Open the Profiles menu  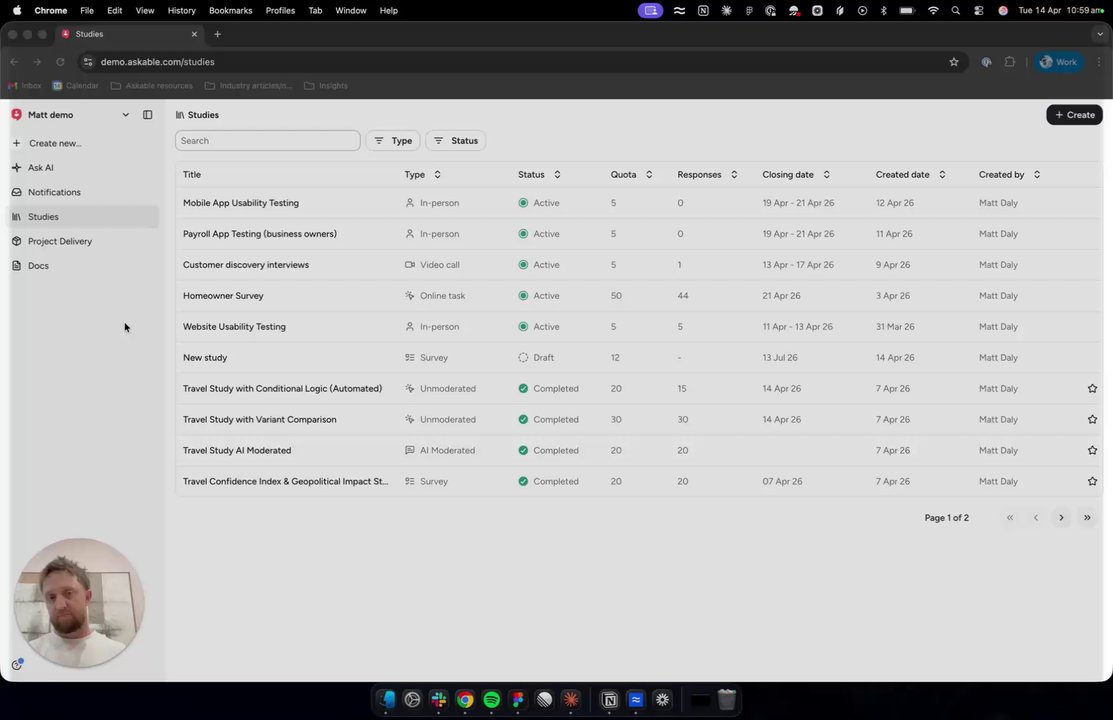(280, 11)
